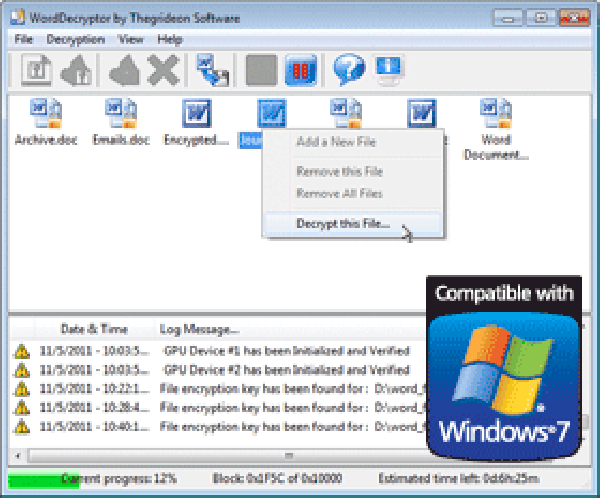Open the View menu
This screenshot has height=498, width=600.
131,39
